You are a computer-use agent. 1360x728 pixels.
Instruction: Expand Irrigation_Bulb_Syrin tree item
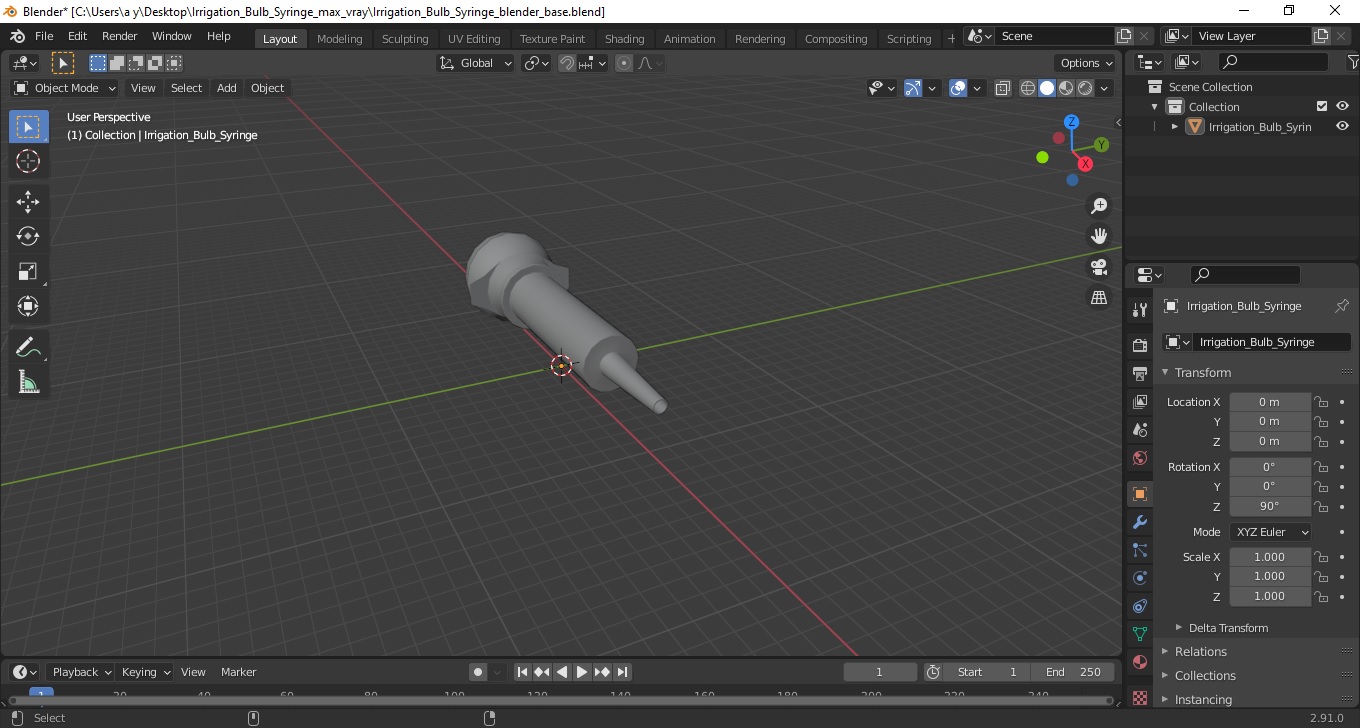point(1175,126)
